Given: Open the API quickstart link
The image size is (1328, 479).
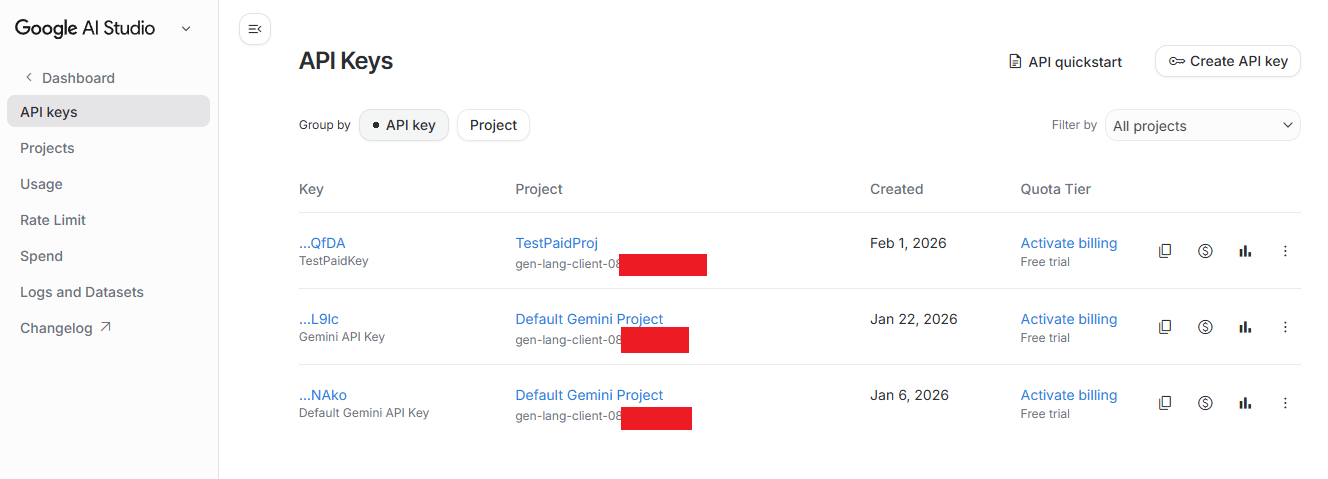Looking at the screenshot, I should pyautogui.click(x=1065, y=62).
